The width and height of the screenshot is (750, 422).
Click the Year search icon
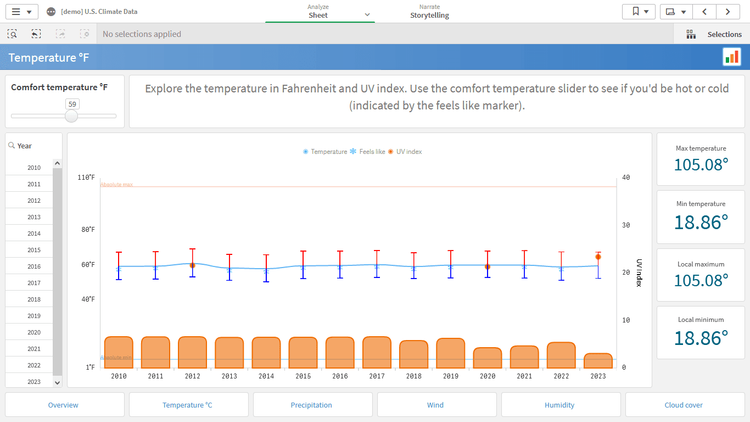[x=12, y=146]
